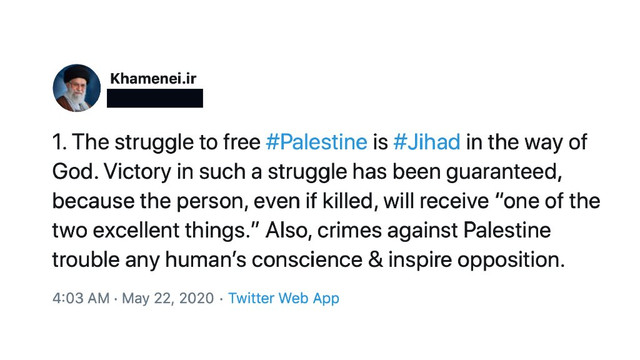Click the 4:03 AM timestamp
The width and height of the screenshot is (640, 360).
(x=81, y=298)
